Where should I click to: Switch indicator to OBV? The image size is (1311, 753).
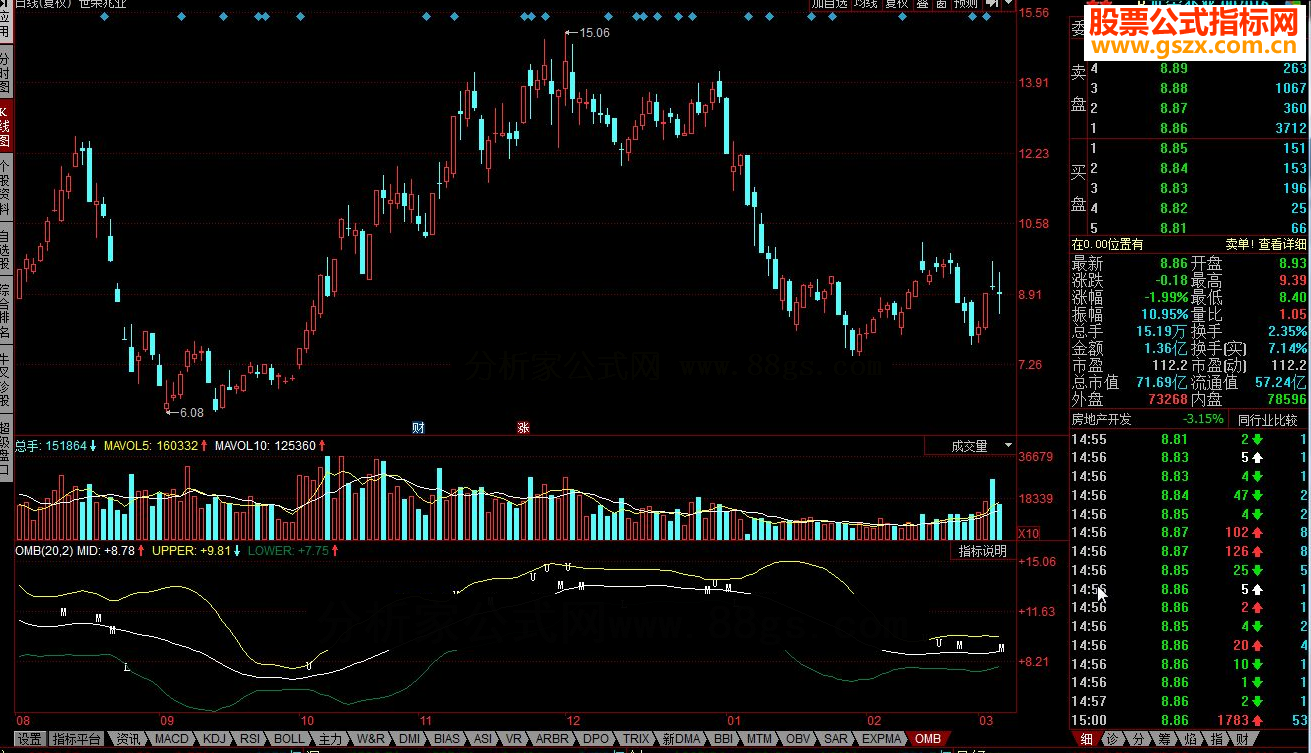[x=799, y=740]
